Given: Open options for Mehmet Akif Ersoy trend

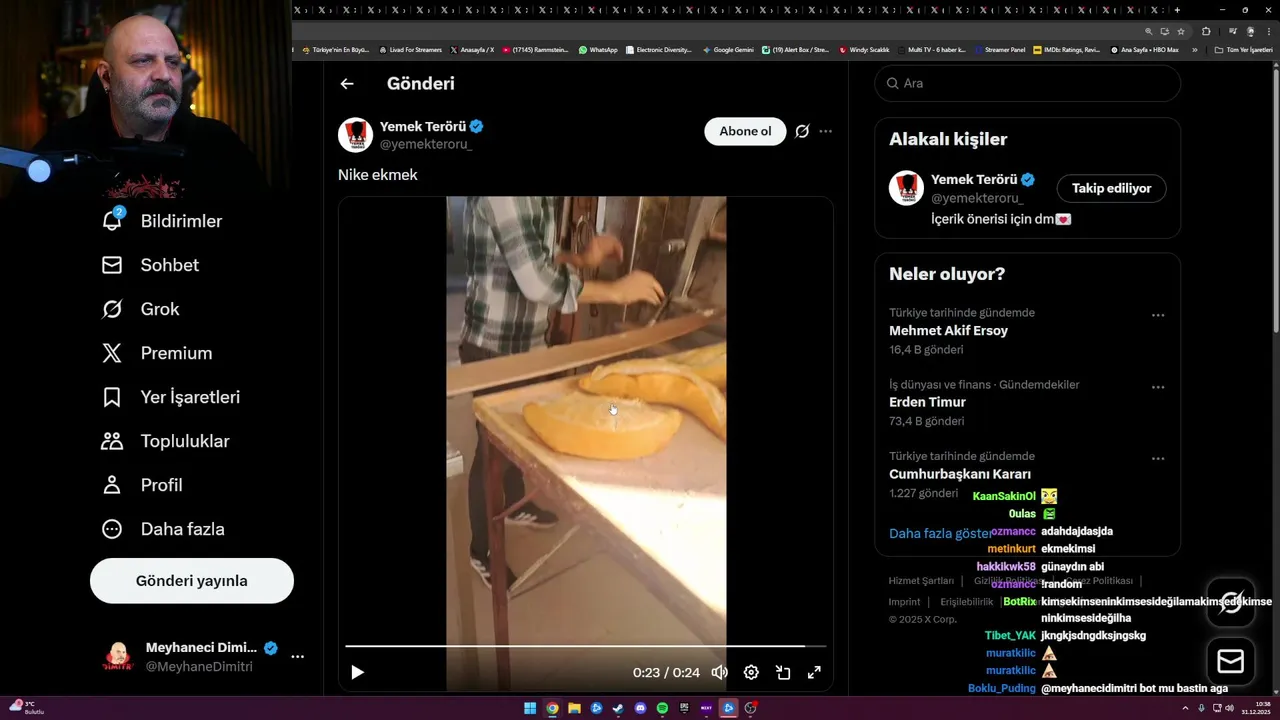Looking at the screenshot, I should coord(1158,315).
